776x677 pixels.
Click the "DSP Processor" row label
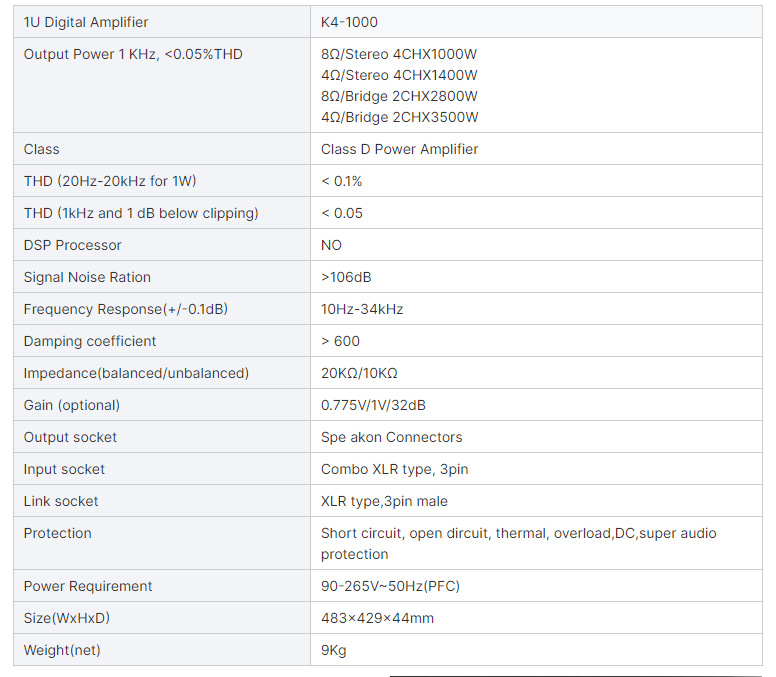pos(72,245)
